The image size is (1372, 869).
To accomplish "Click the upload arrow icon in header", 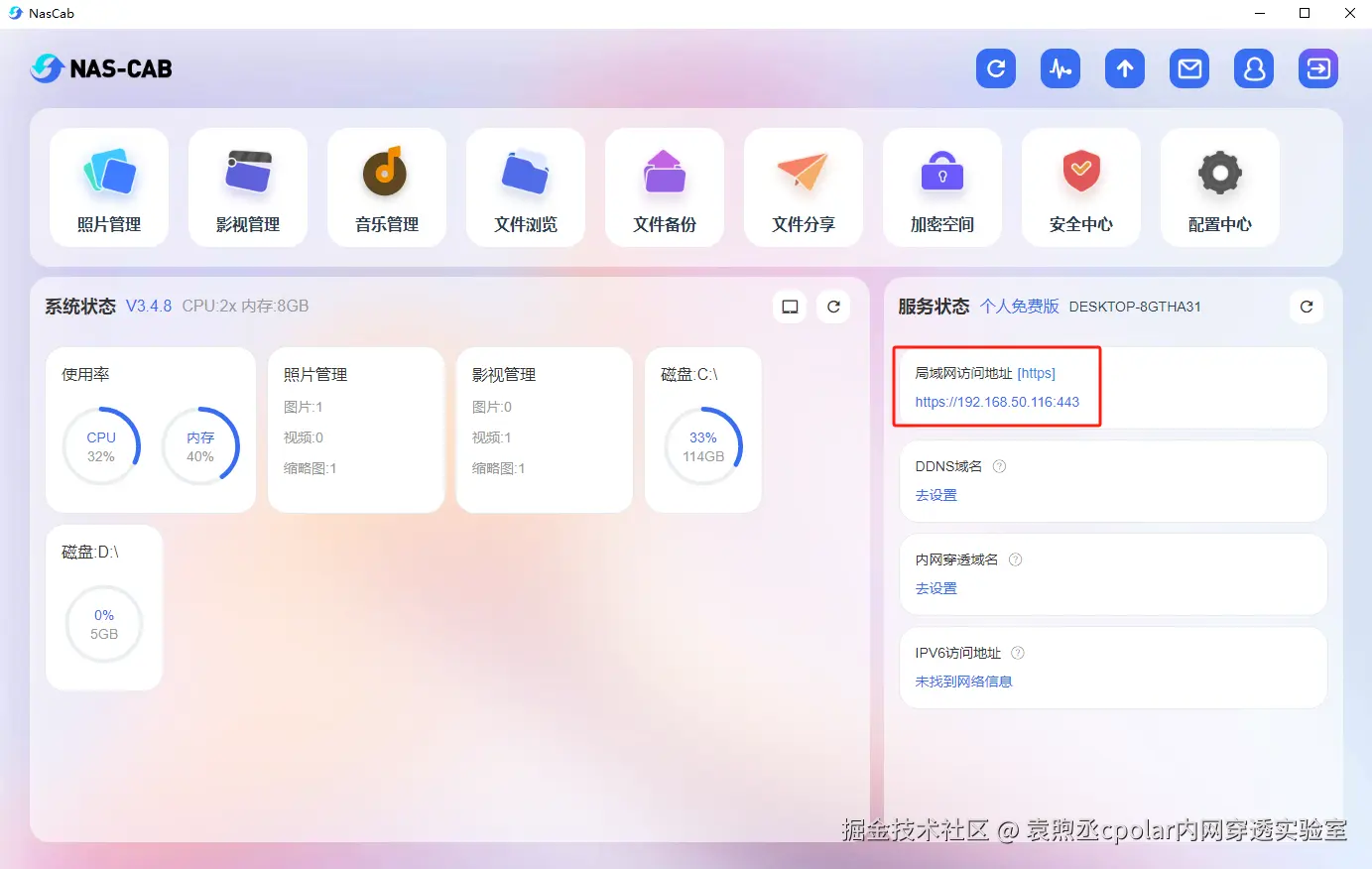I will click(x=1125, y=68).
